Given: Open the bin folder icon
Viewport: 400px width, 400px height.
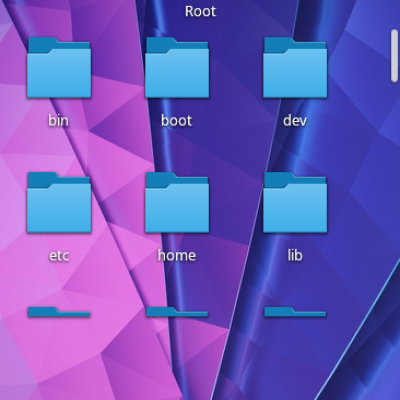Looking at the screenshot, I should tap(59, 68).
